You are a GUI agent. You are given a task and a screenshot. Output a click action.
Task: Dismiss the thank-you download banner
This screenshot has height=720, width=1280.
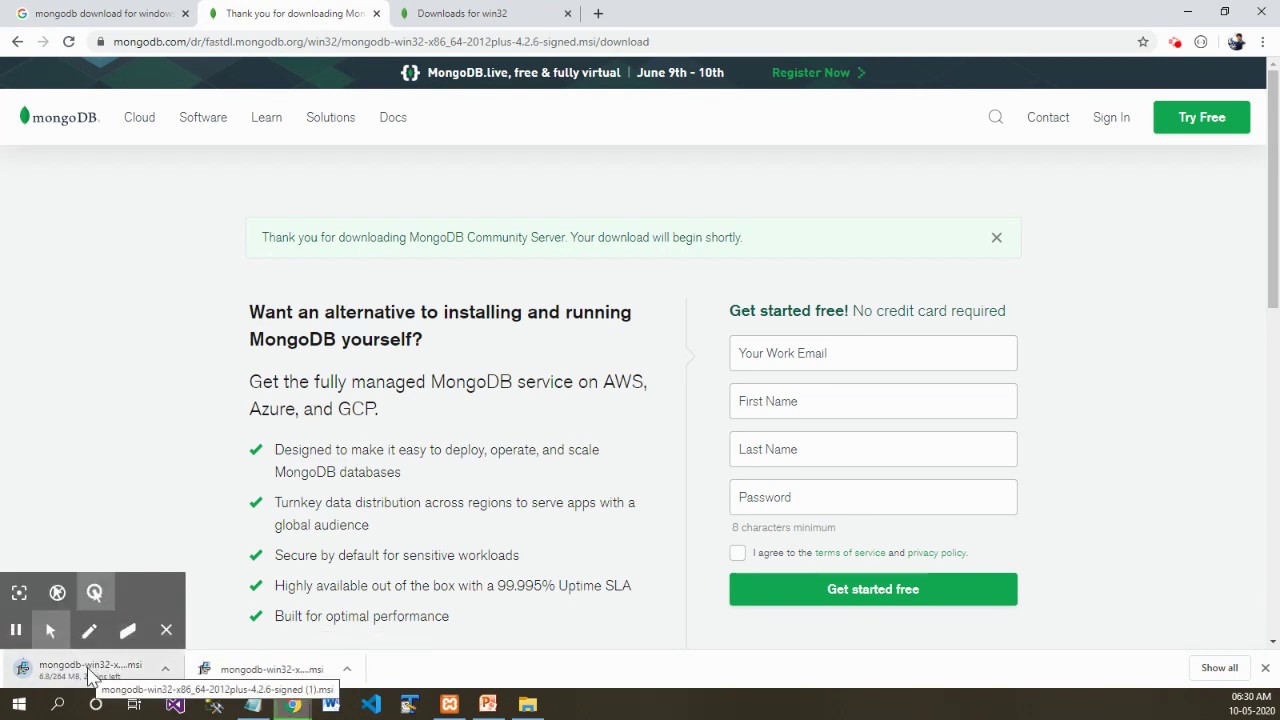click(996, 238)
